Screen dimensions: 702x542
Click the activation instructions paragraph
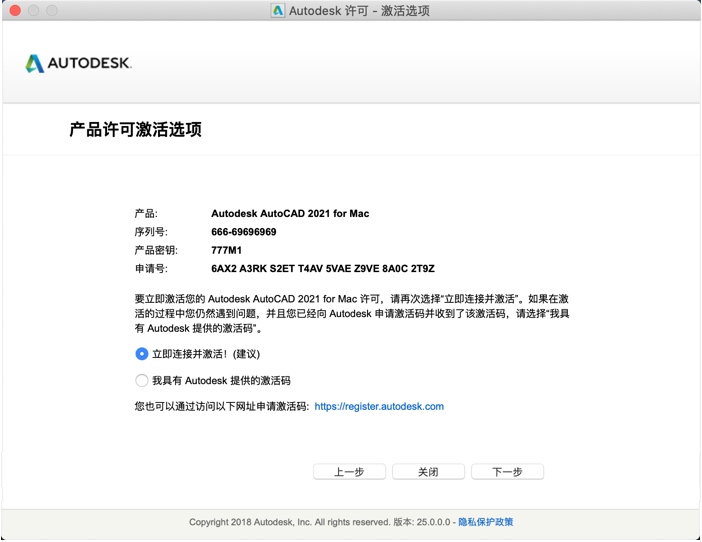(352, 314)
